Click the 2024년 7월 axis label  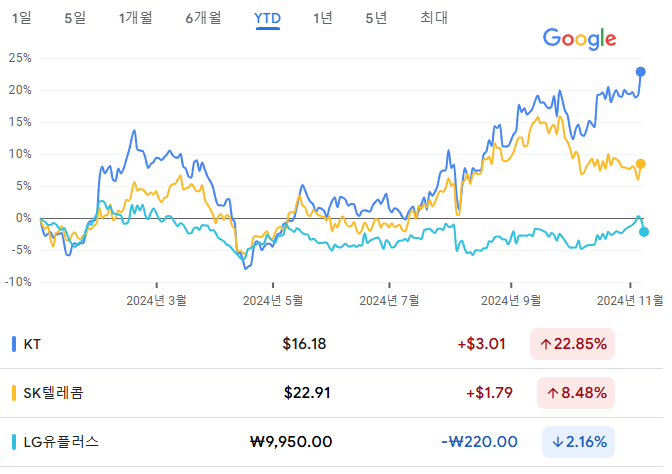[389, 300]
